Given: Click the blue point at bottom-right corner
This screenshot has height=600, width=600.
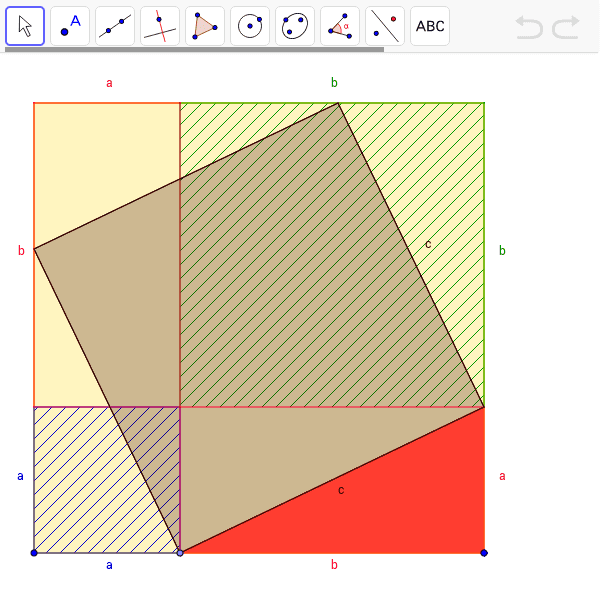Looking at the screenshot, I should click(484, 553).
